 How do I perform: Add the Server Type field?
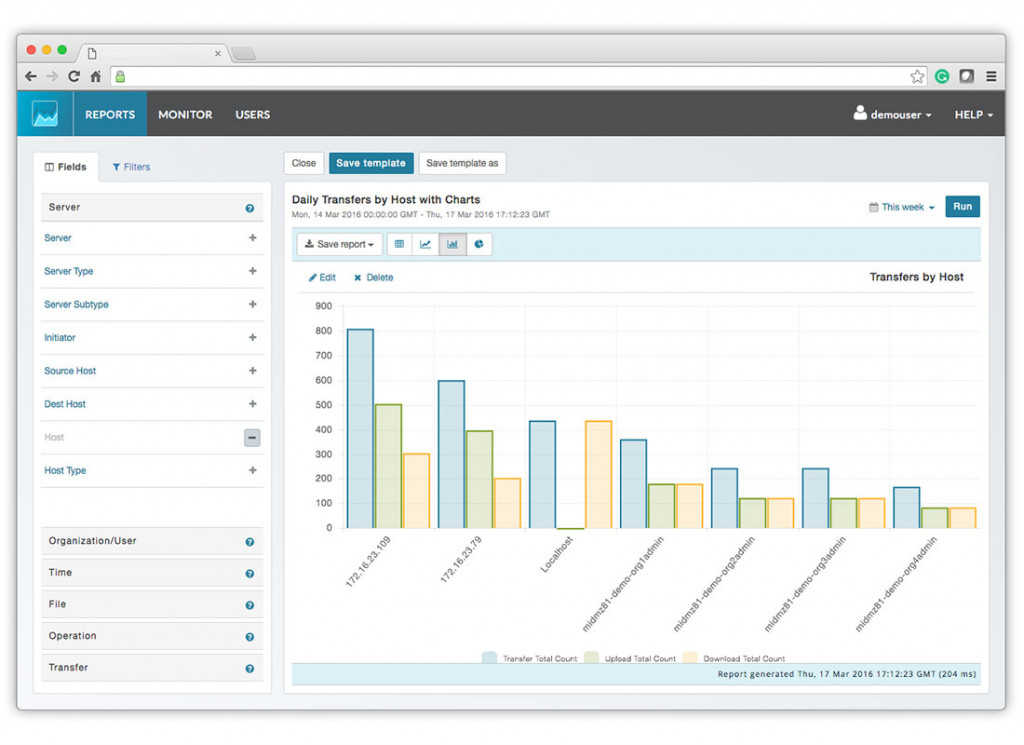(x=253, y=271)
